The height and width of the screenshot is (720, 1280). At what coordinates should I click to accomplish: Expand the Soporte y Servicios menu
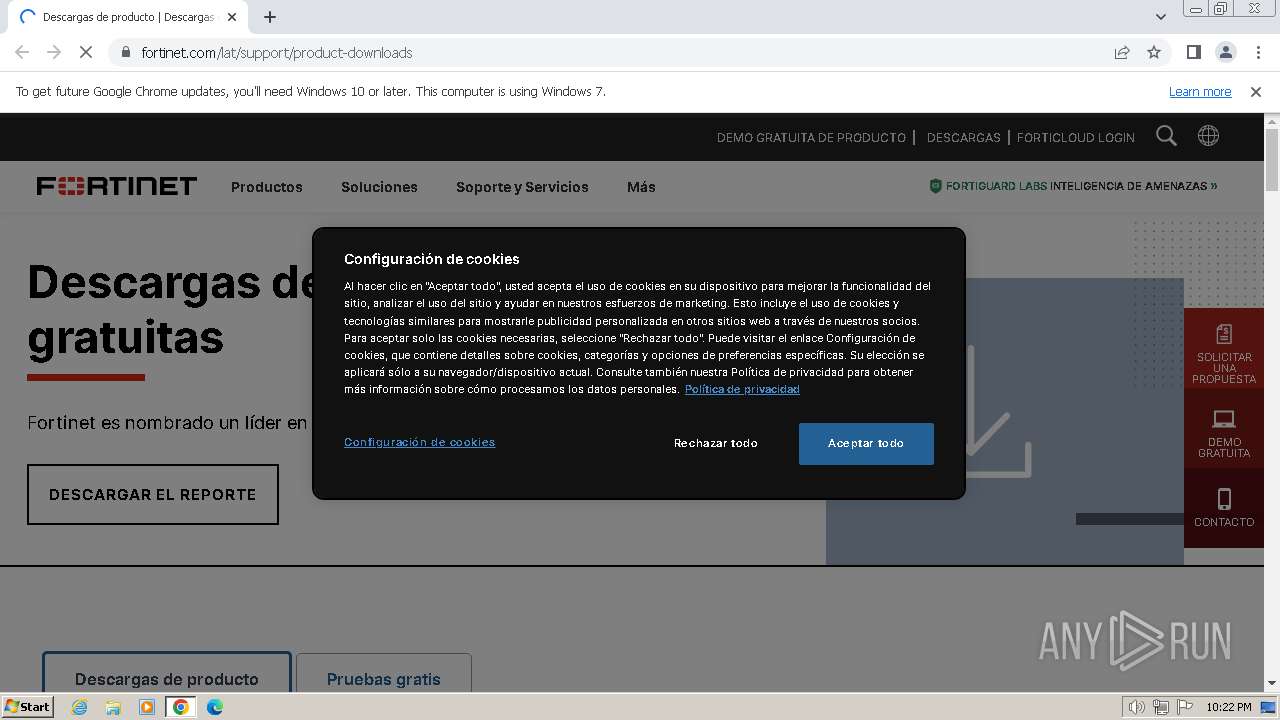click(x=522, y=187)
